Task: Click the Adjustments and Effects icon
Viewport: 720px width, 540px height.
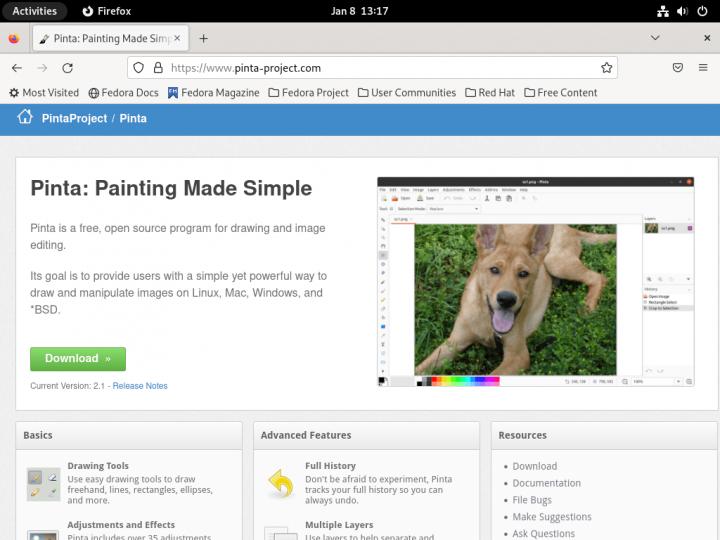Action: click(x=43, y=535)
